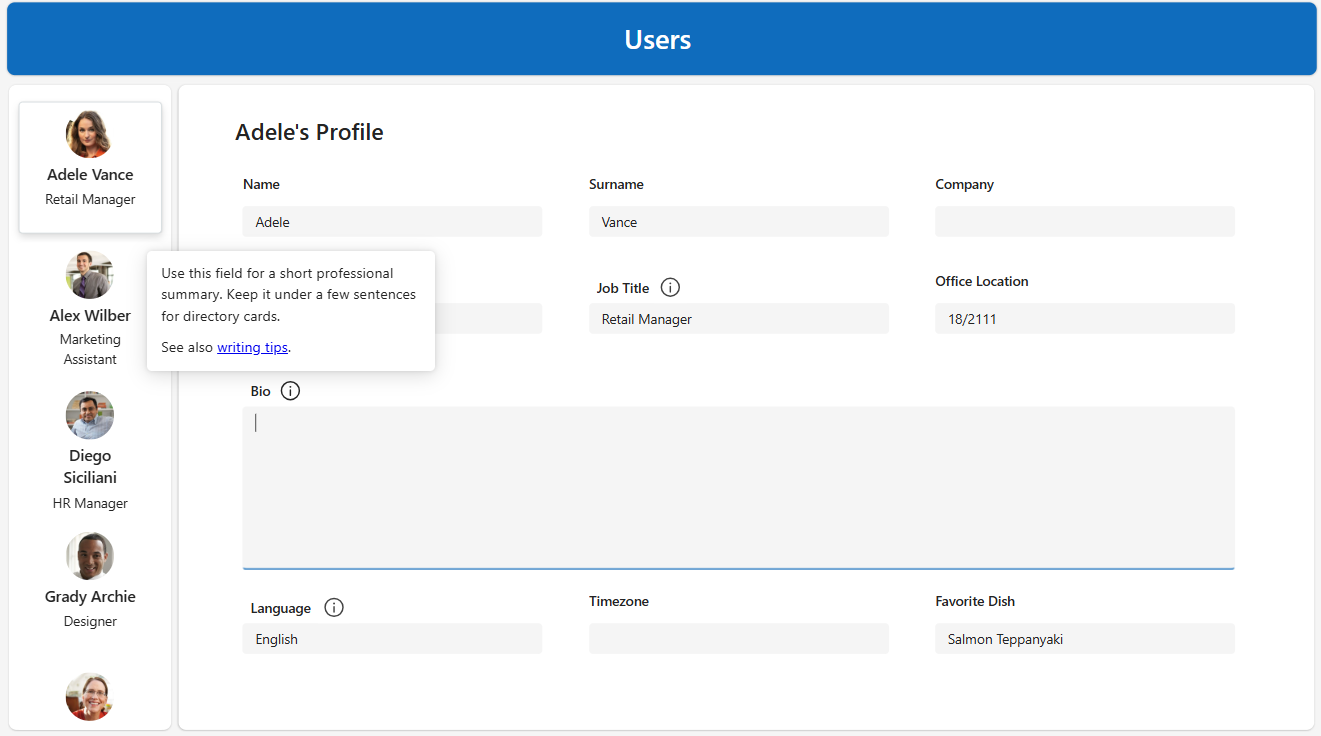The width and height of the screenshot is (1321, 736).
Task: Open the writing tips link in tooltip
Action: pyautogui.click(x=252, y=348)
